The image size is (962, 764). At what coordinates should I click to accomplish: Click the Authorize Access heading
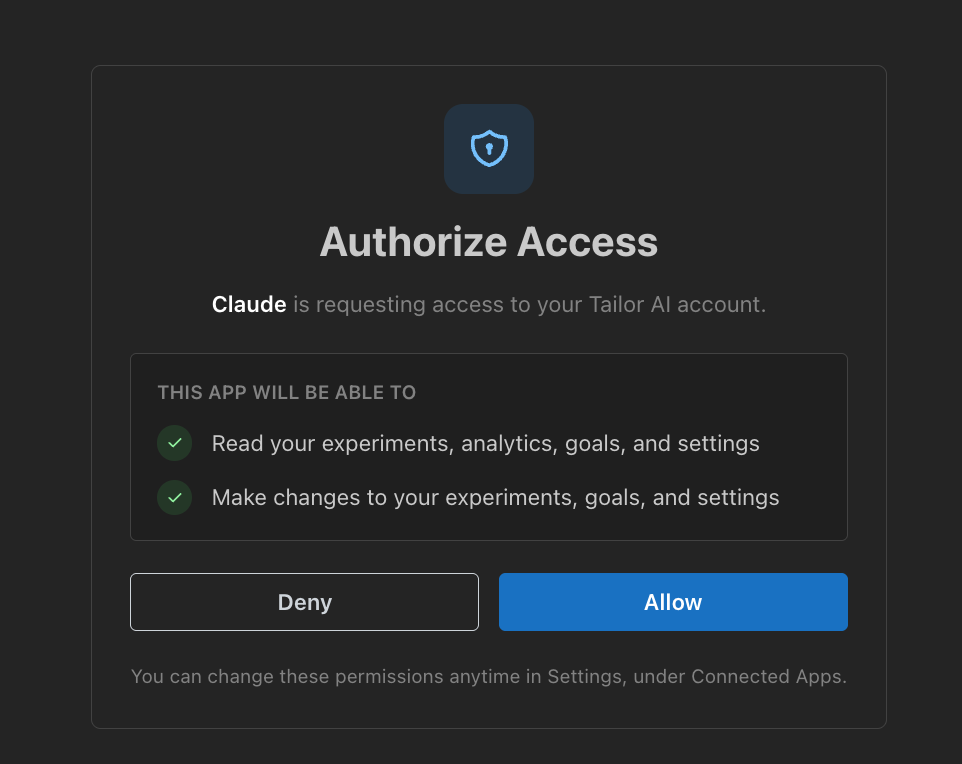click(489, 242)
